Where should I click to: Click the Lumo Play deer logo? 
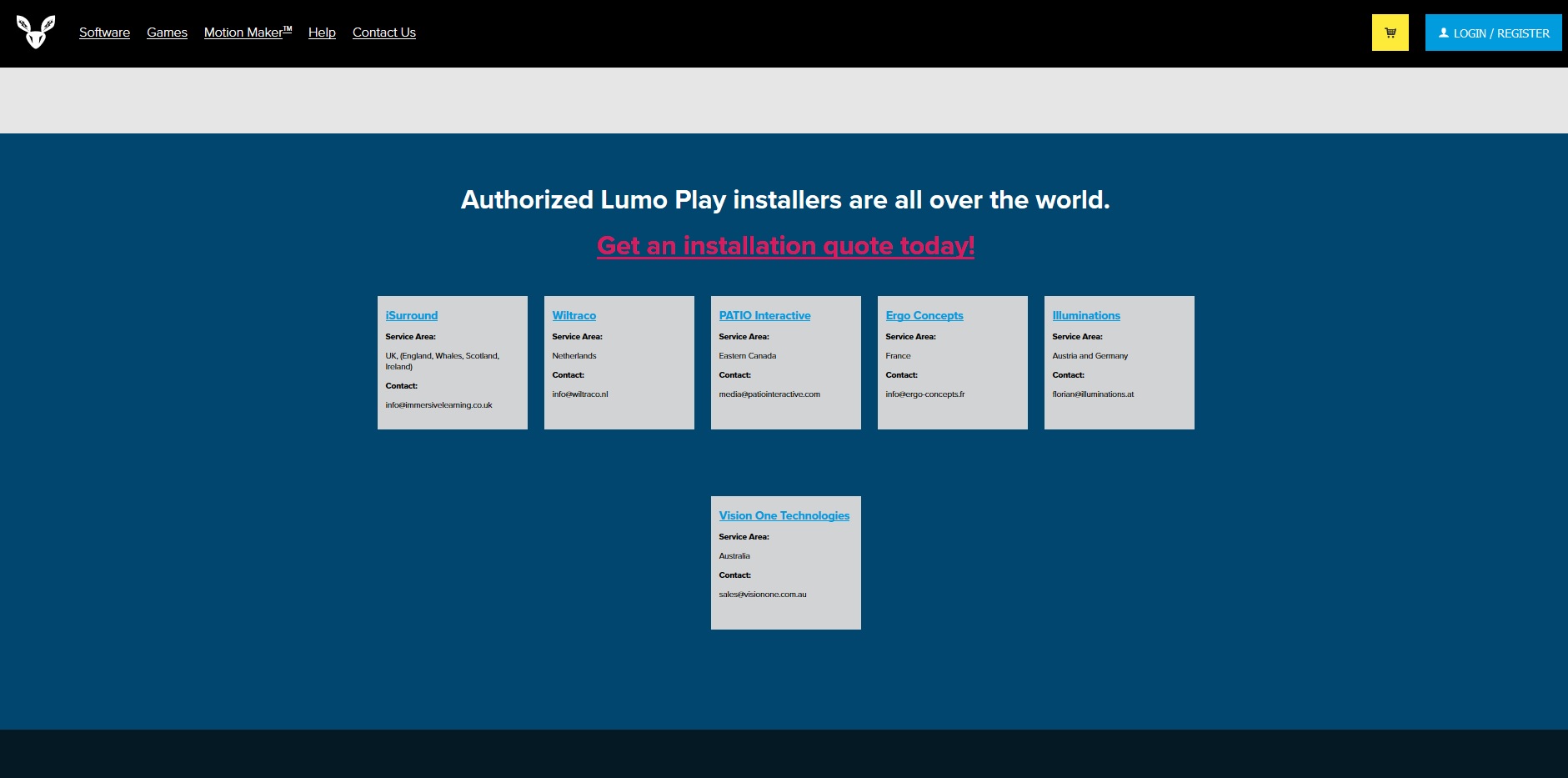pyautogui.click(x=36, y=33)
